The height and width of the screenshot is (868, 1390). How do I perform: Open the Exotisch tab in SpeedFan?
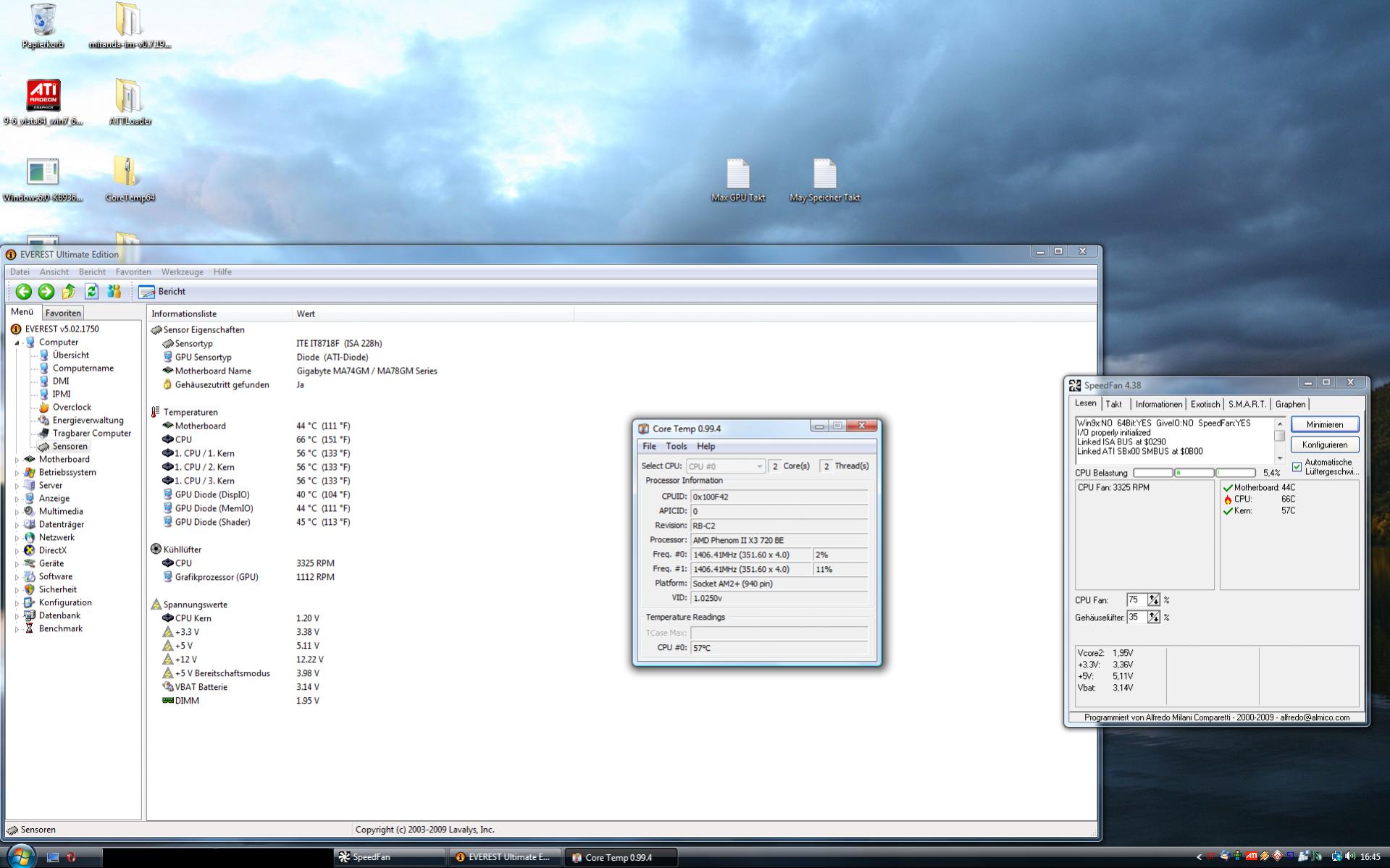click(1205, 404)
